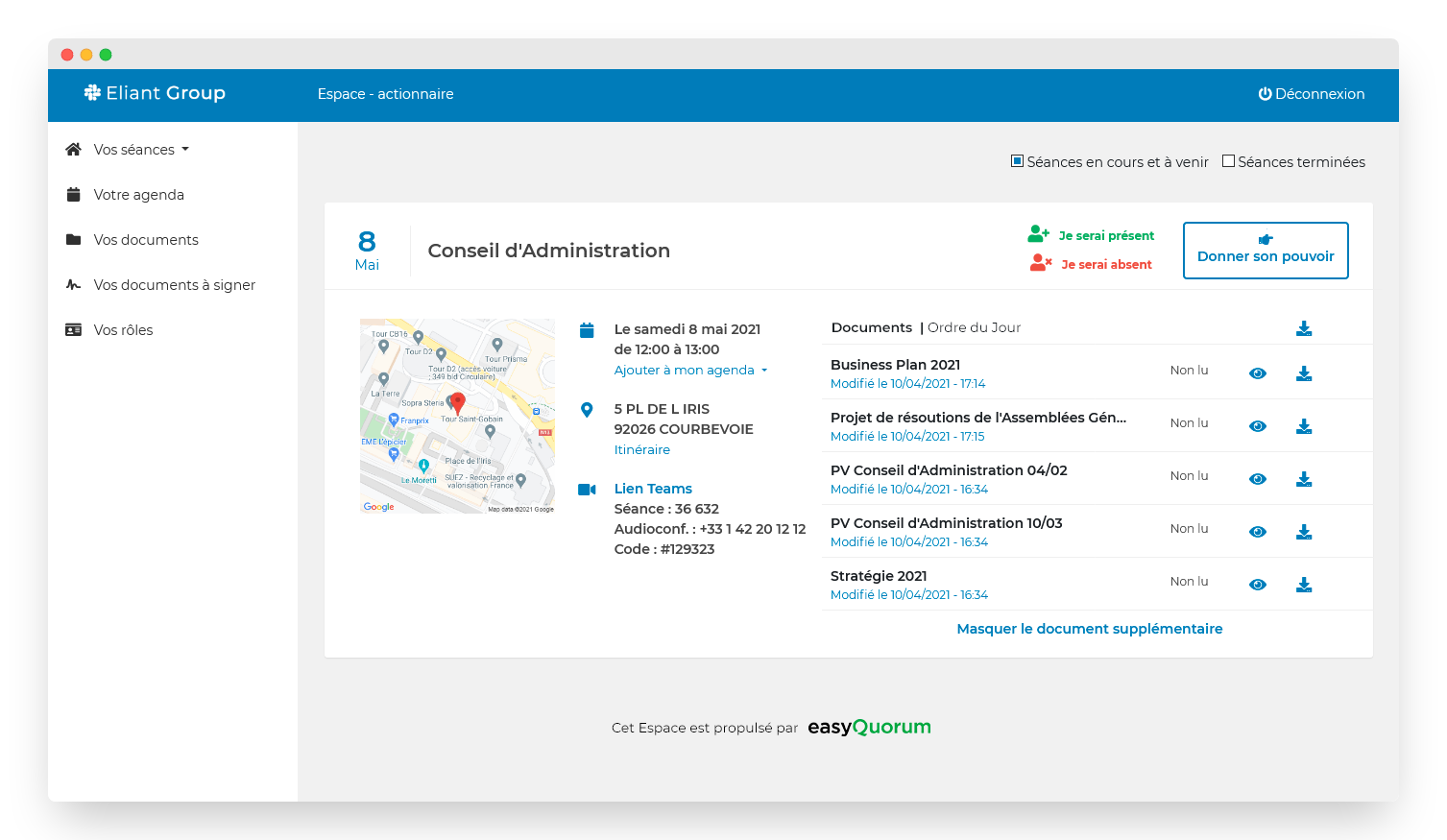Mark attendance with Je serai présent
The image size is (1447, 840).
(1092, 235)
